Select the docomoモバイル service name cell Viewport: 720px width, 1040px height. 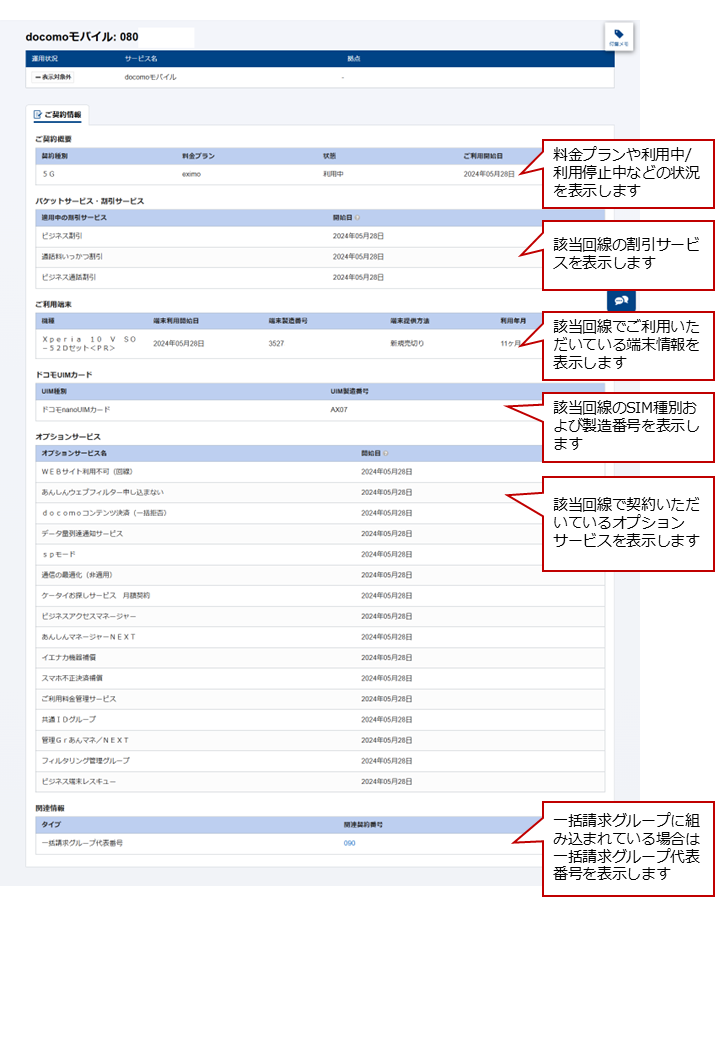pyautogui.click(x=150, y=77)
